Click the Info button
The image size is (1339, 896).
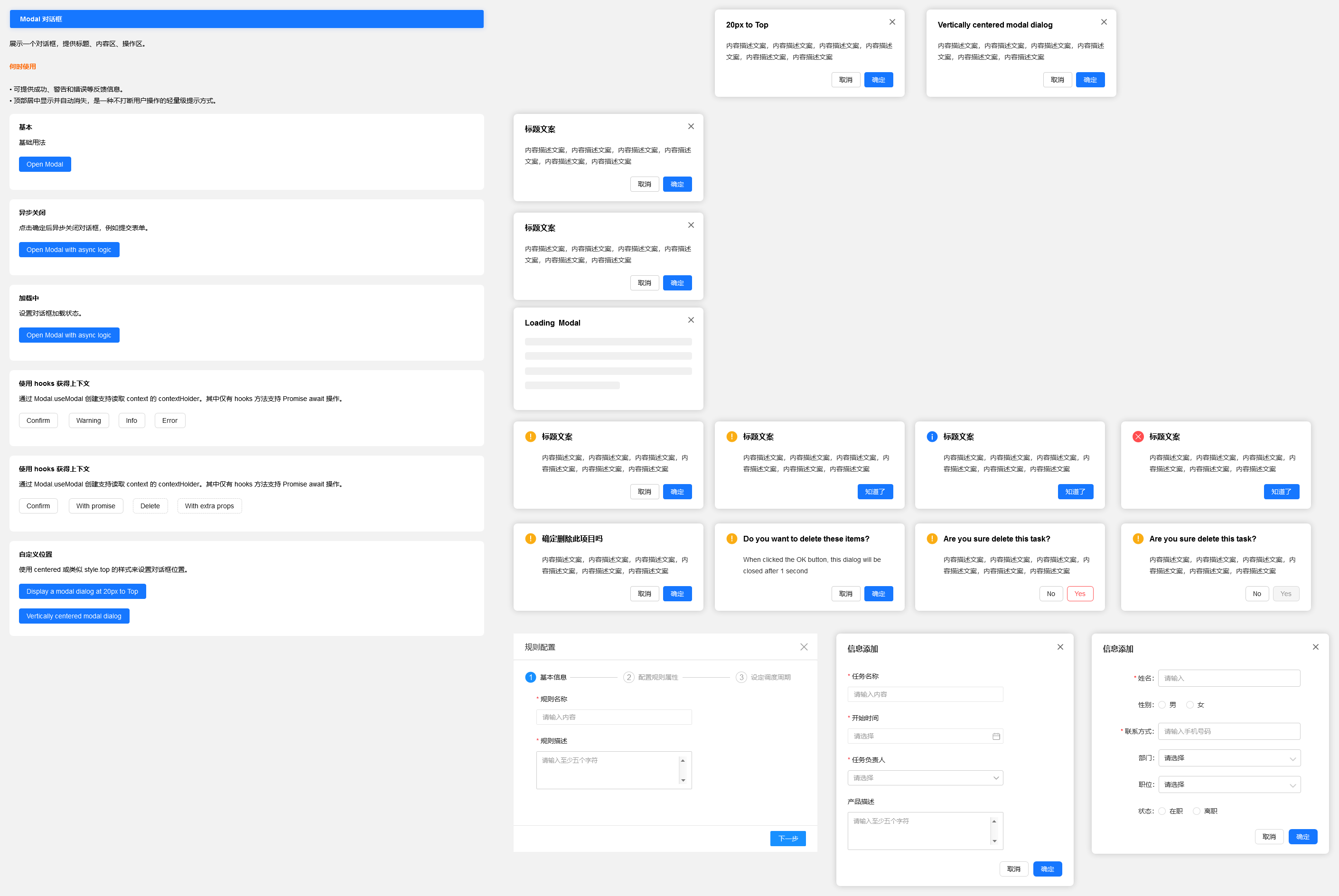(131, 420)
